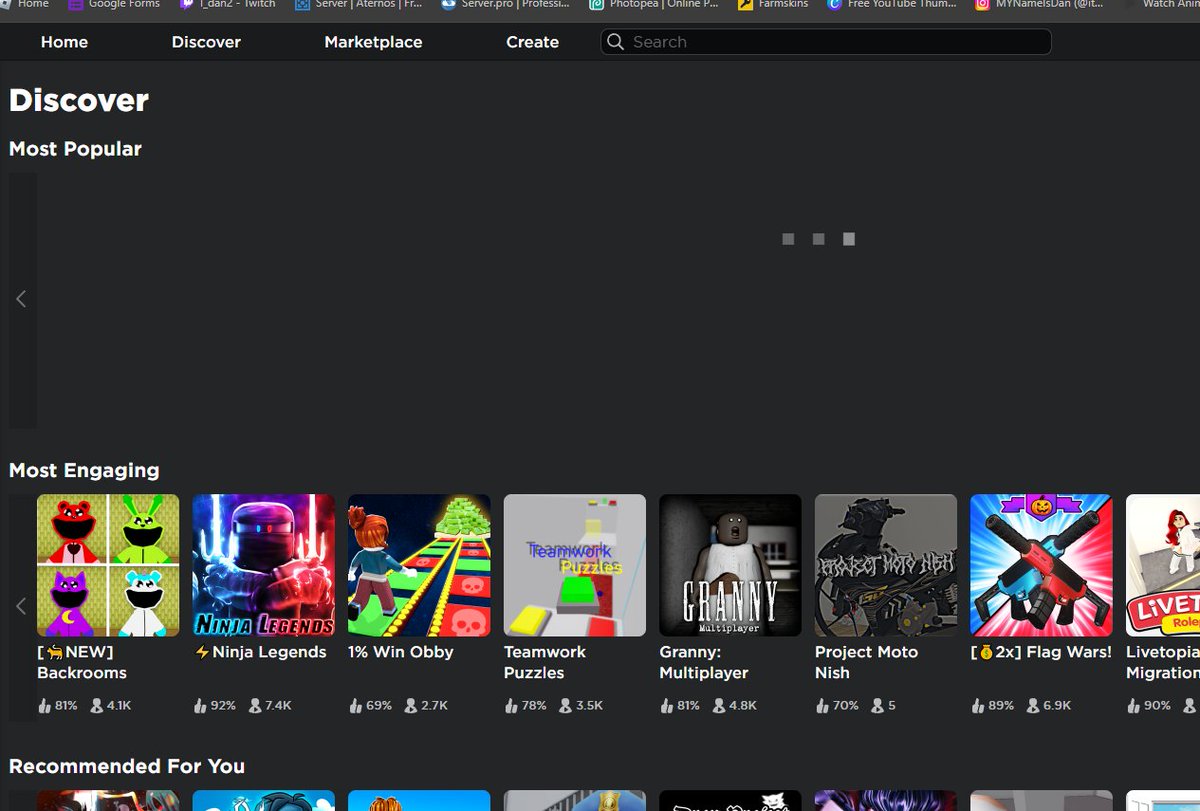Click the search magnifier icon

[x=616, y=42]
